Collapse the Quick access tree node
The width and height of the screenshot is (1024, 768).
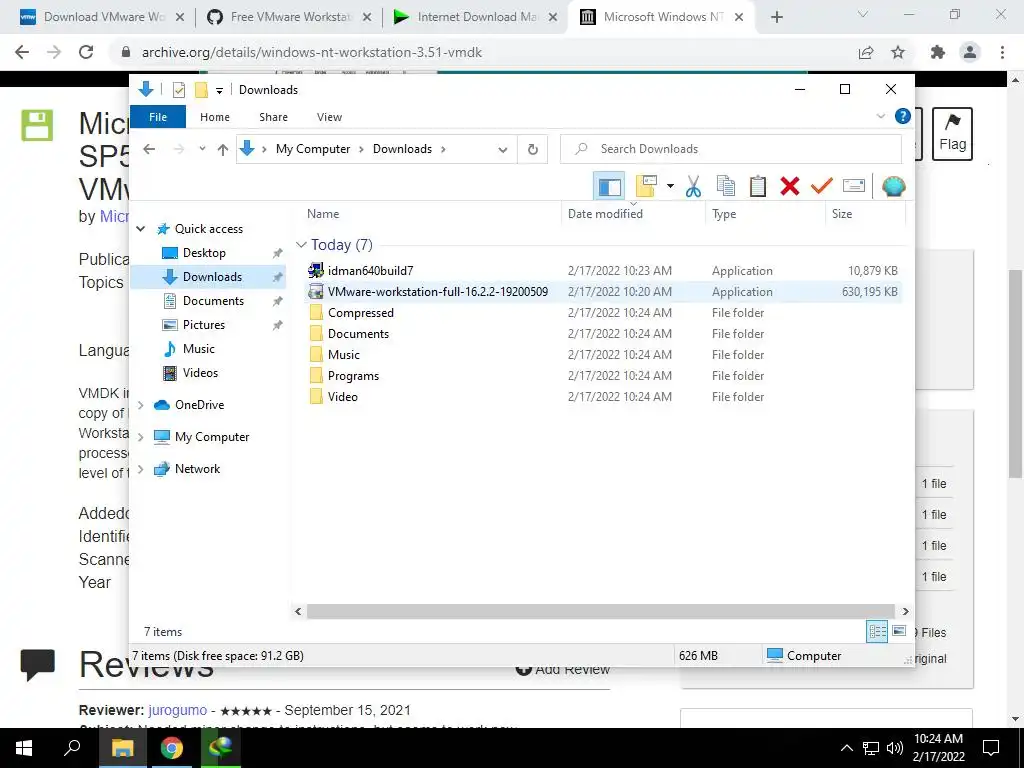[140, 229]
